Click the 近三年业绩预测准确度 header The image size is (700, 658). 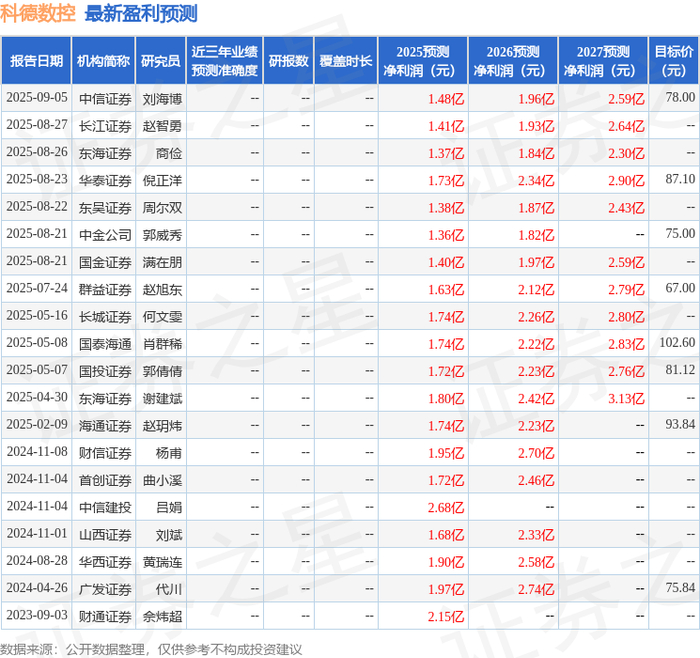coord(225,61)
